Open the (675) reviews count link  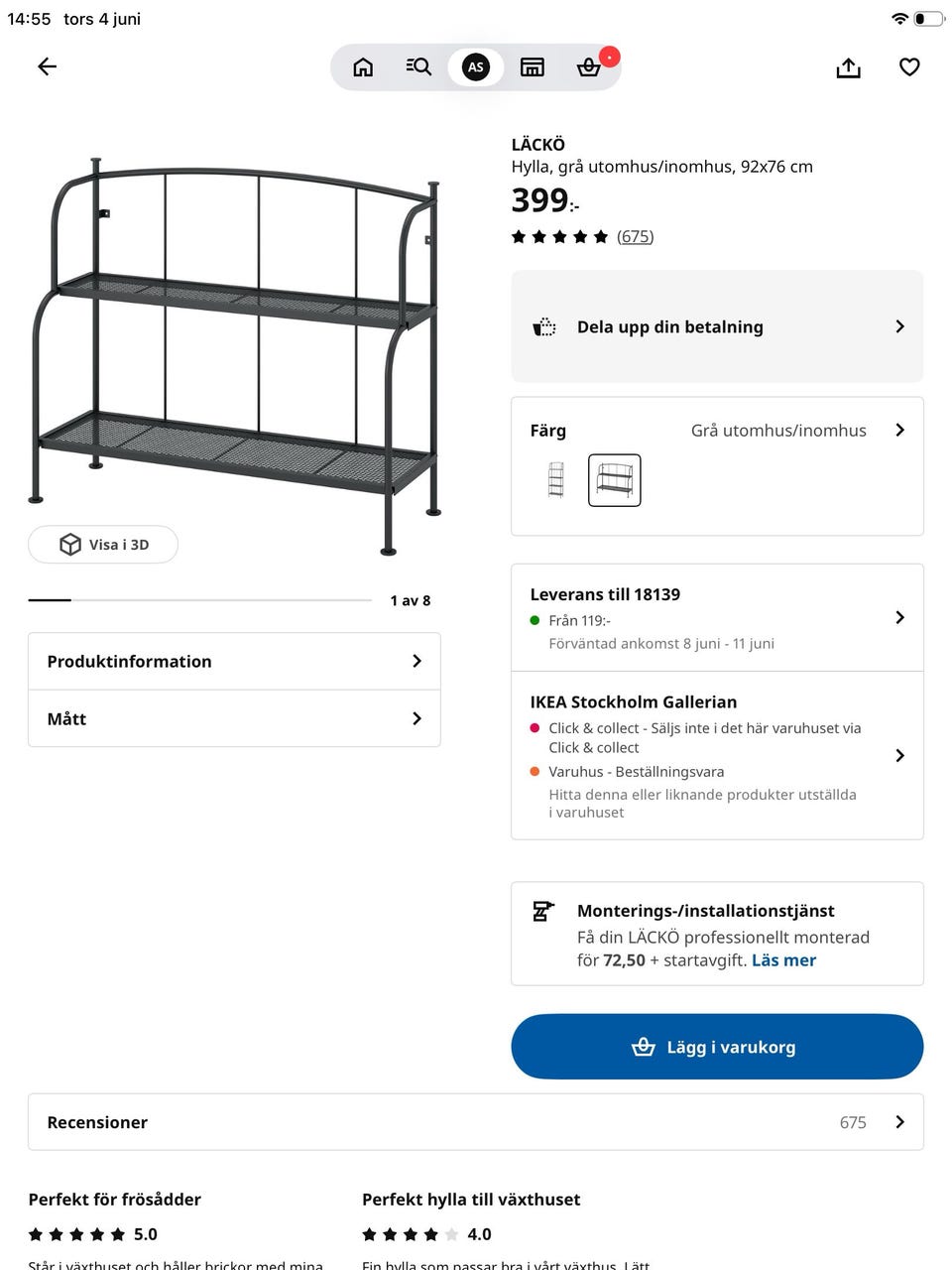click(635, 236)
